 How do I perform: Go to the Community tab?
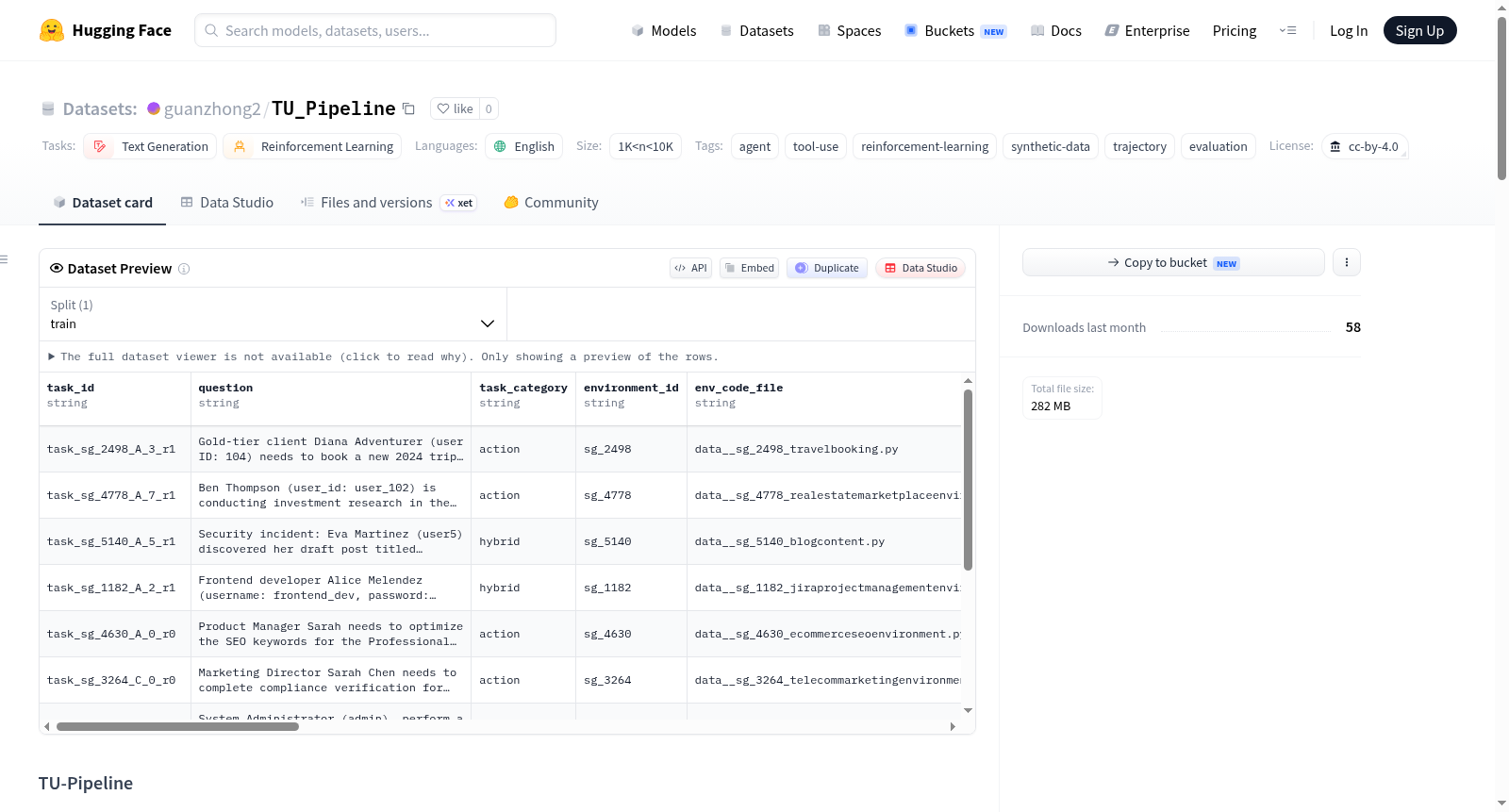551,203
